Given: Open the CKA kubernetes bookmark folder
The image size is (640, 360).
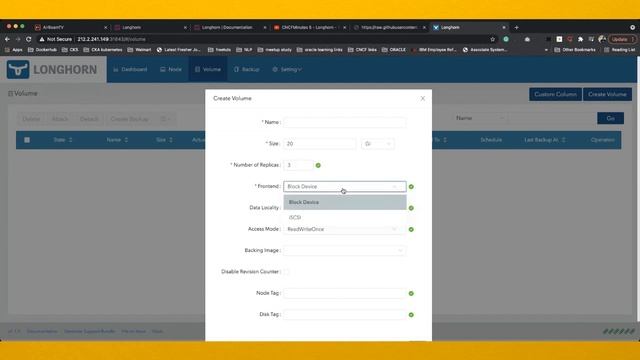Looking at the screenshot, I should [x=103, y=50].
